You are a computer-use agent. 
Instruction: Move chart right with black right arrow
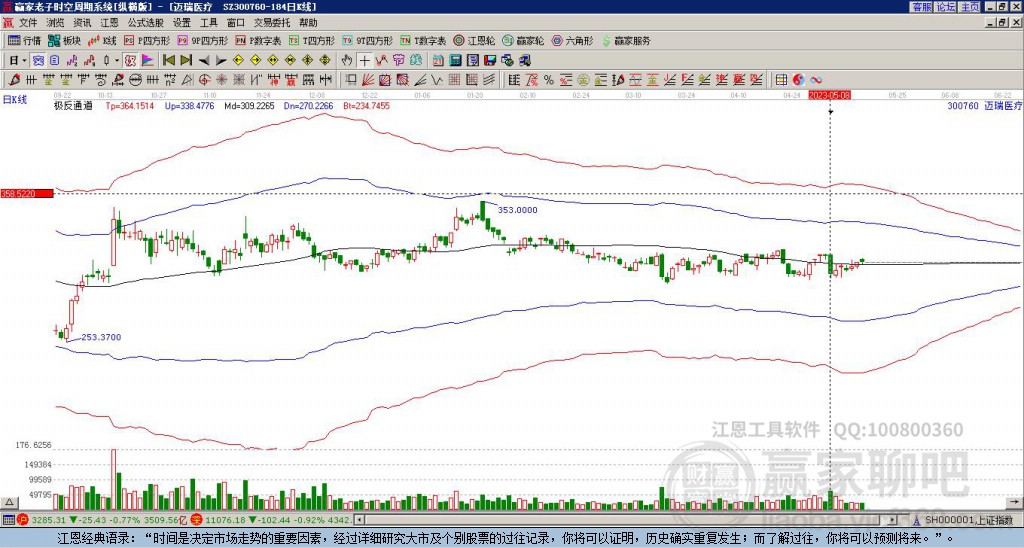point(221,61)
